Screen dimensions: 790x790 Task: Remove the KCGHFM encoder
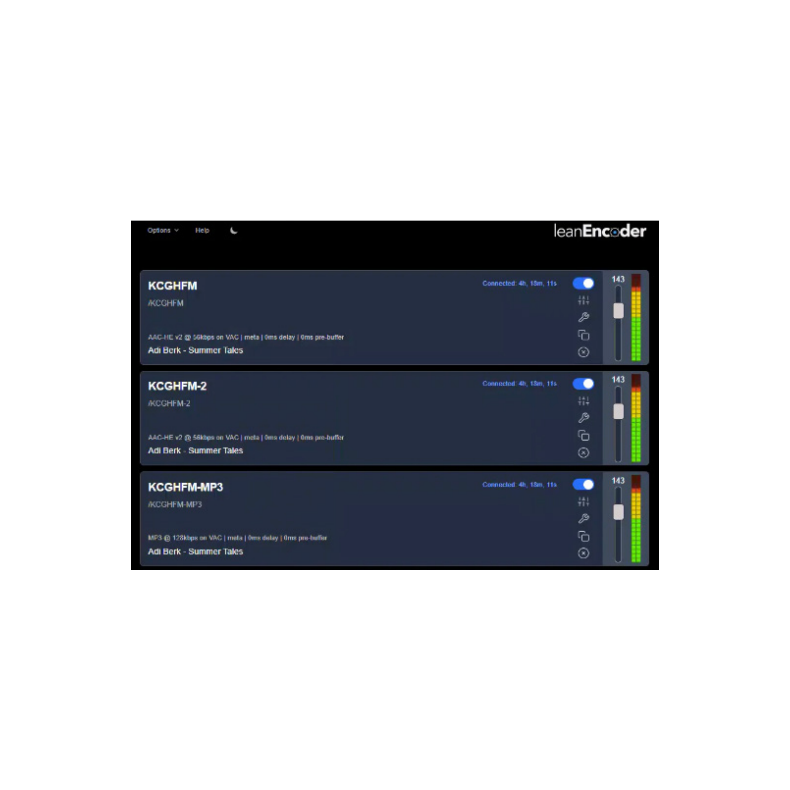[583, 352]
